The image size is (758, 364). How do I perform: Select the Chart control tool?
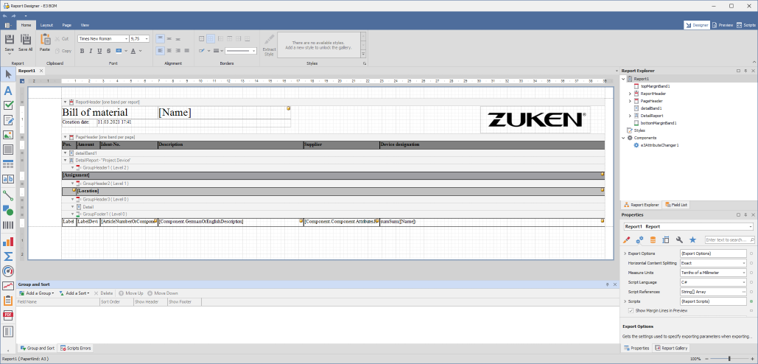pos(8,241)
